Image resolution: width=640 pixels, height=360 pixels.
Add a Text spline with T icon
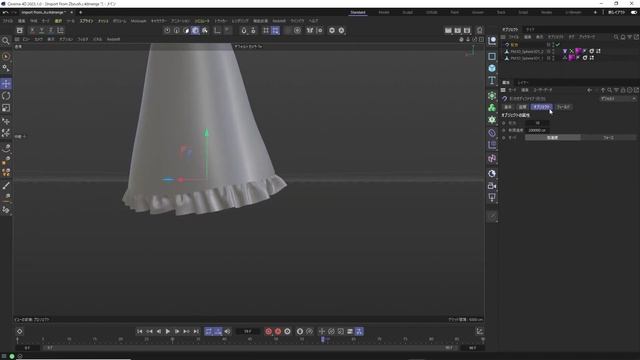492,80
